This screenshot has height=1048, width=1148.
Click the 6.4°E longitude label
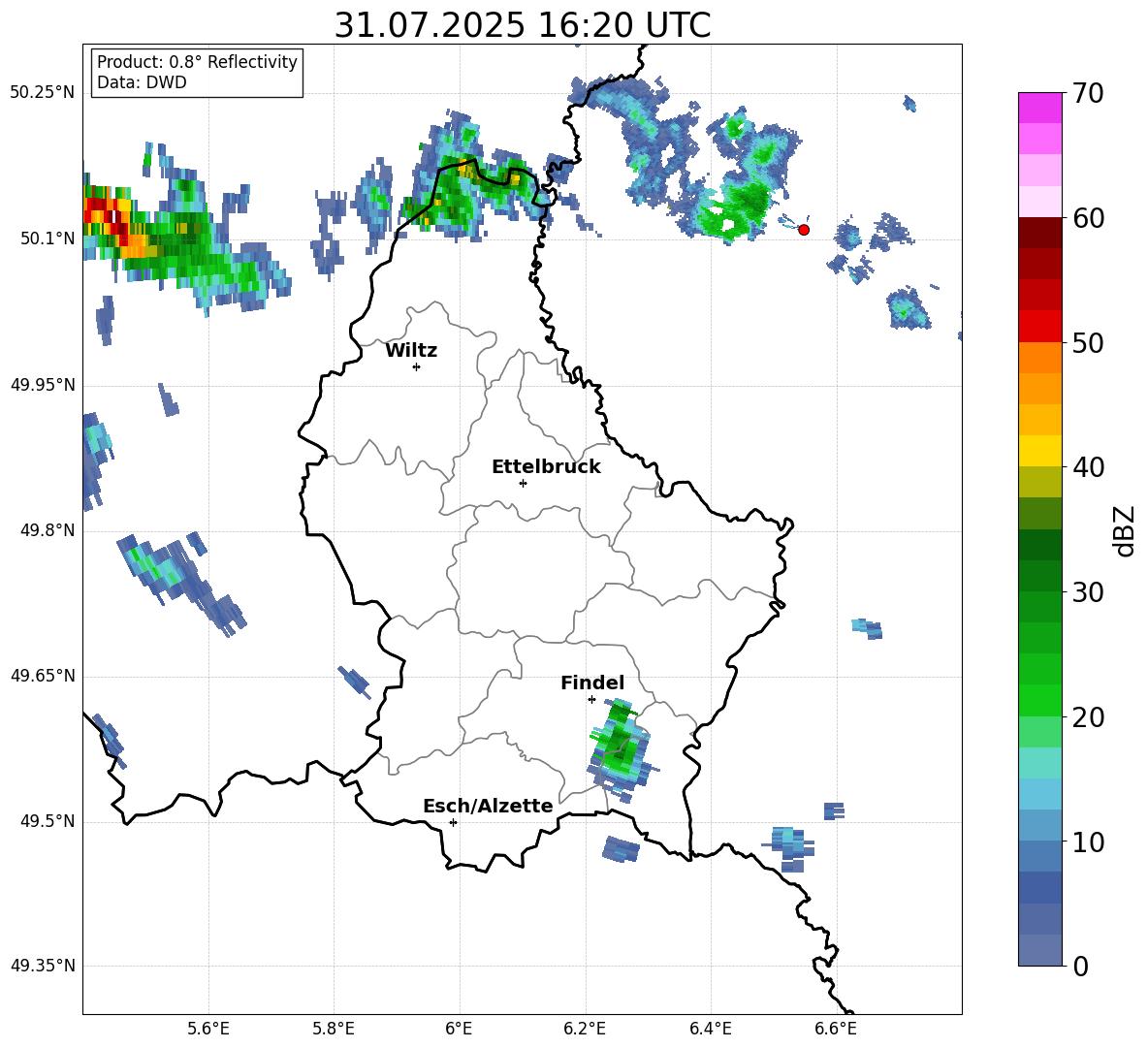(x=710, y=1029)
